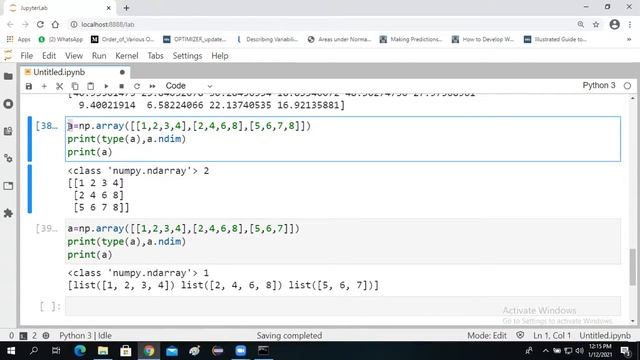Image resolution: width=640 pixels, height=360 pixels.
Task: Open the WhatsApp bookmark
Action: tap(60, 40)
